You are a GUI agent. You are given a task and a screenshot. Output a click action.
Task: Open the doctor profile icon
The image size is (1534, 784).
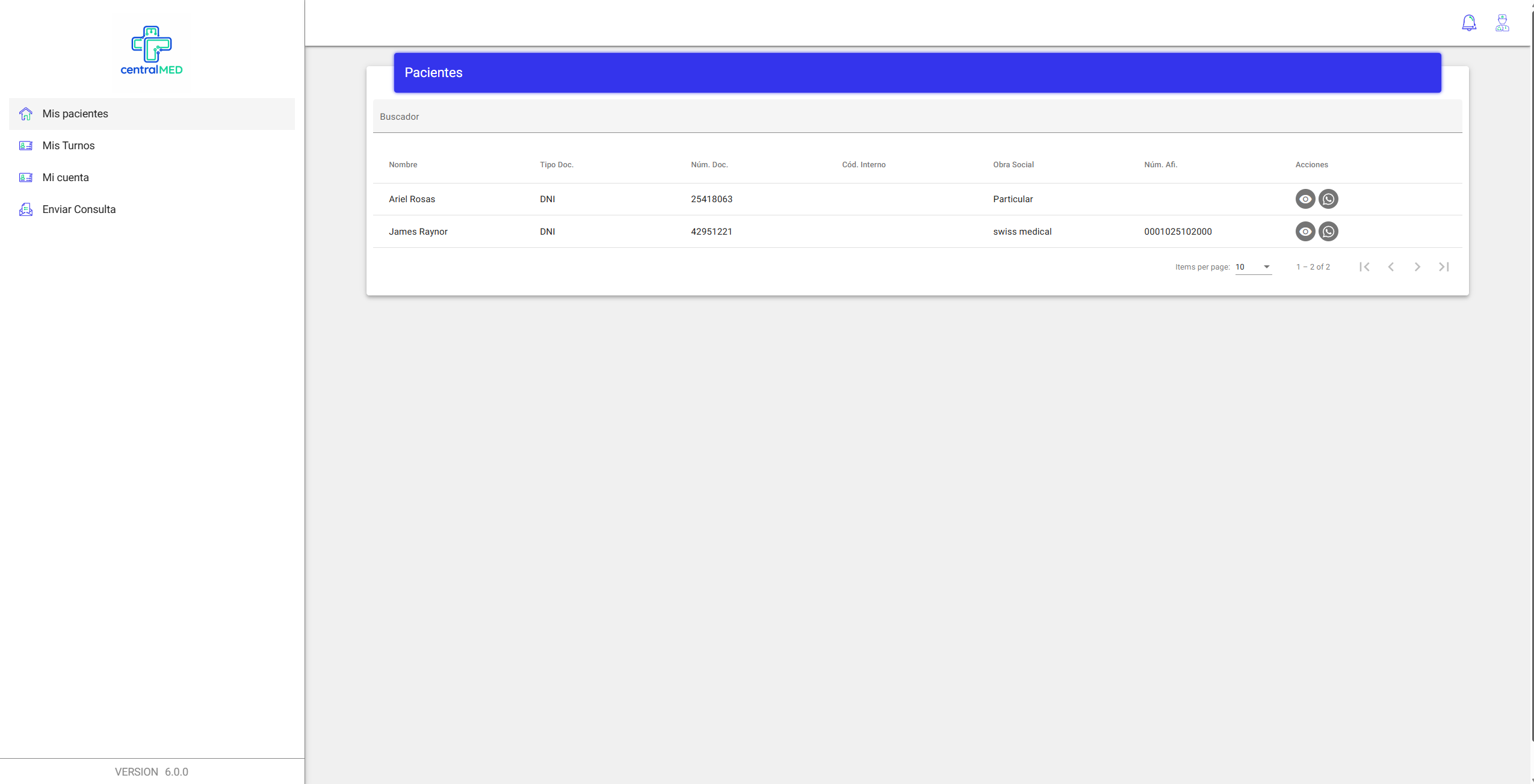coord(1502,23)
